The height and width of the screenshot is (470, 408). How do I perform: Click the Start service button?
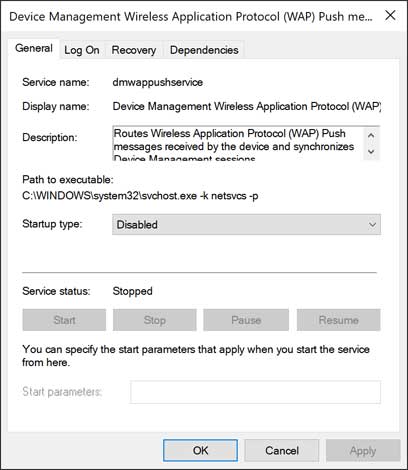[x=64, y=320]
